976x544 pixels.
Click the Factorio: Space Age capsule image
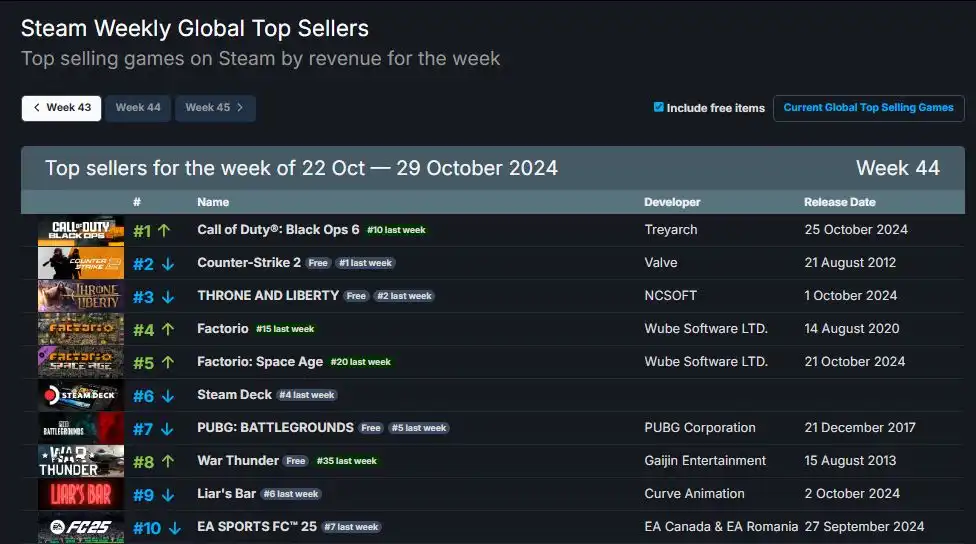pos(81,362)
